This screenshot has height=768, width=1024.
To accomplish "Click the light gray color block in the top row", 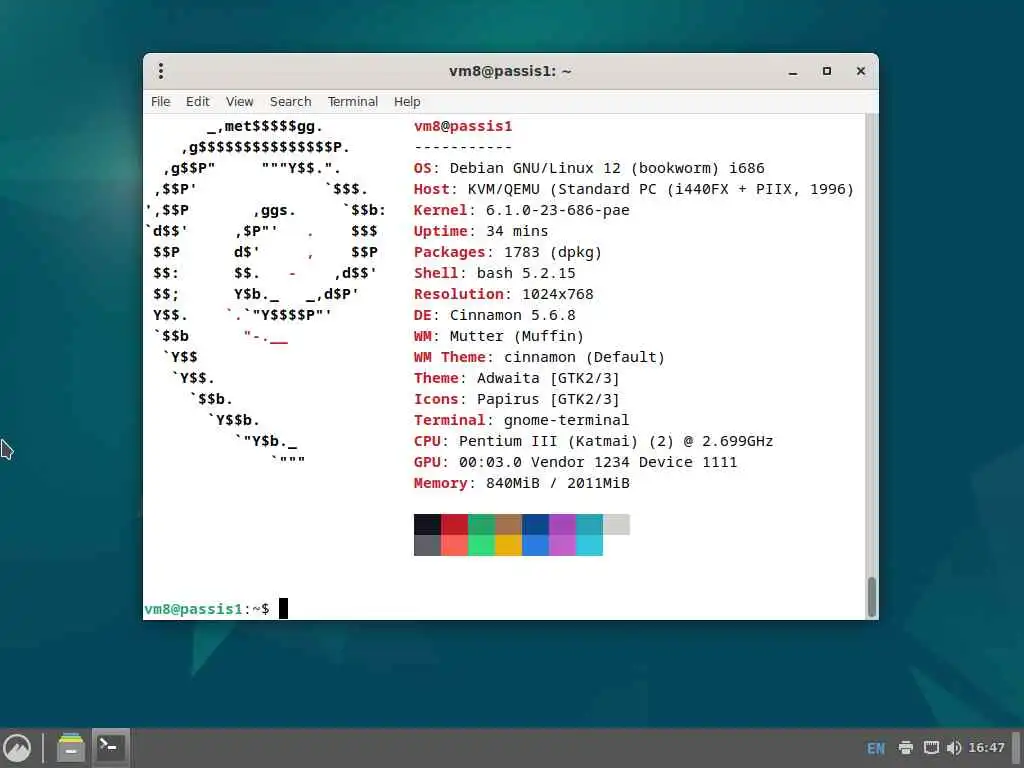I will coord(616,524).
